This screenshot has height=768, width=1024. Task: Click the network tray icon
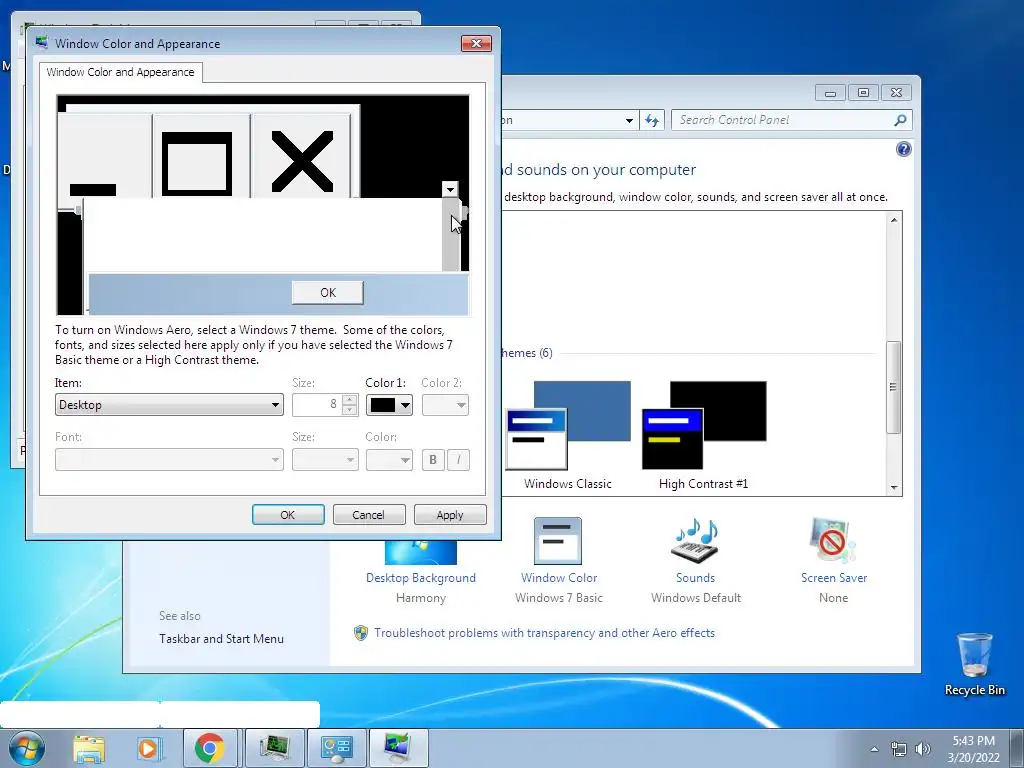pyautogui.click(x=899, y=749)
